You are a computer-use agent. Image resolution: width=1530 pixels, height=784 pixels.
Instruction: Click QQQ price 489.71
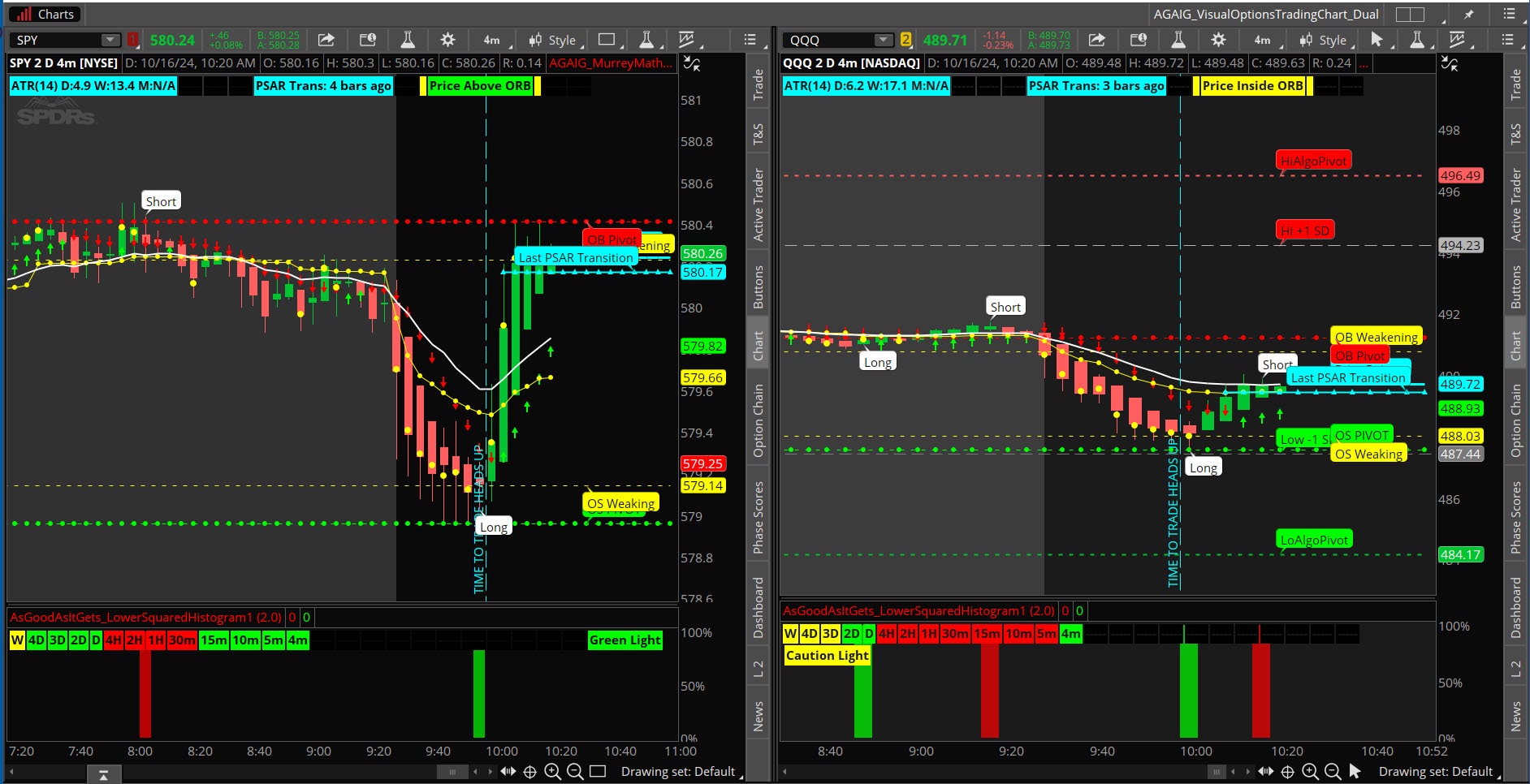pyautogui.click(x=945, y=40)
